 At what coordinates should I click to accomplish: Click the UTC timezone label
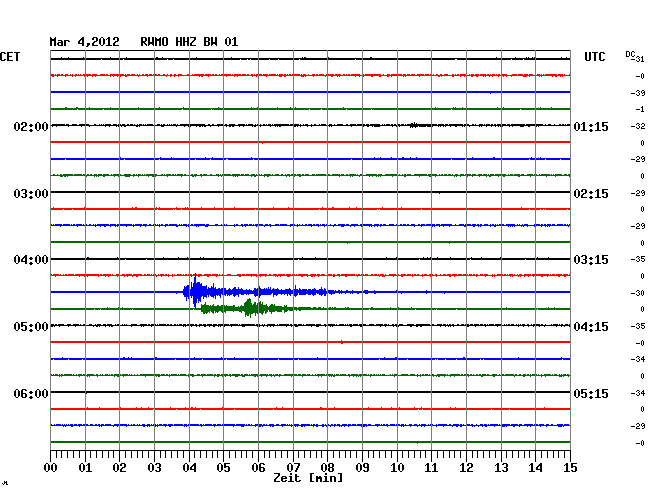pyautogui.click(x=594, y=57)
